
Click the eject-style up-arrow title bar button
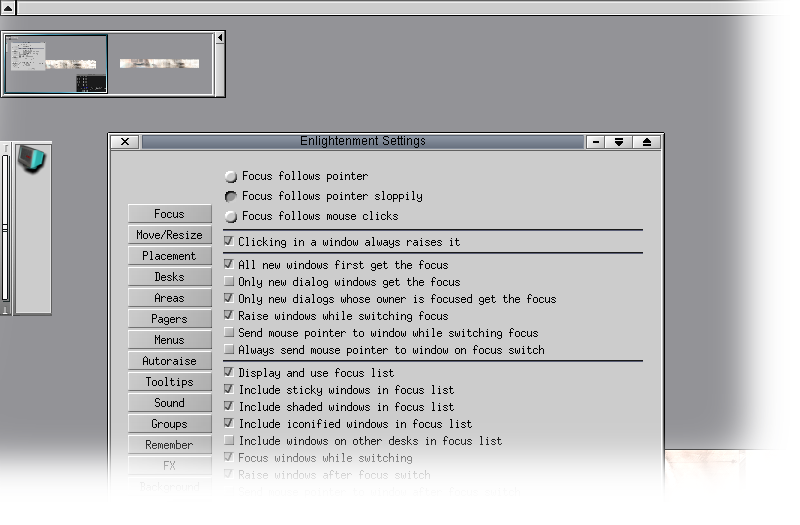point(647,142)
